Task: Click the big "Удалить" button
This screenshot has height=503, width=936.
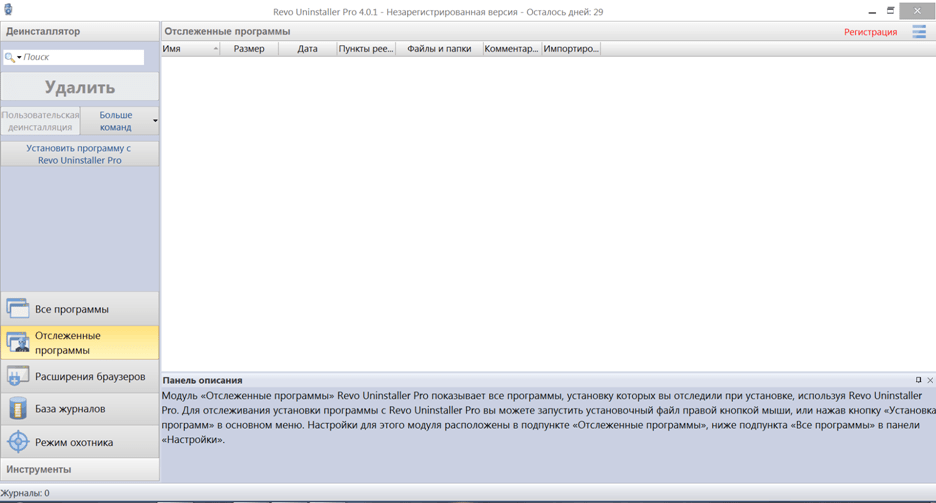Action: tap(80, 87)
